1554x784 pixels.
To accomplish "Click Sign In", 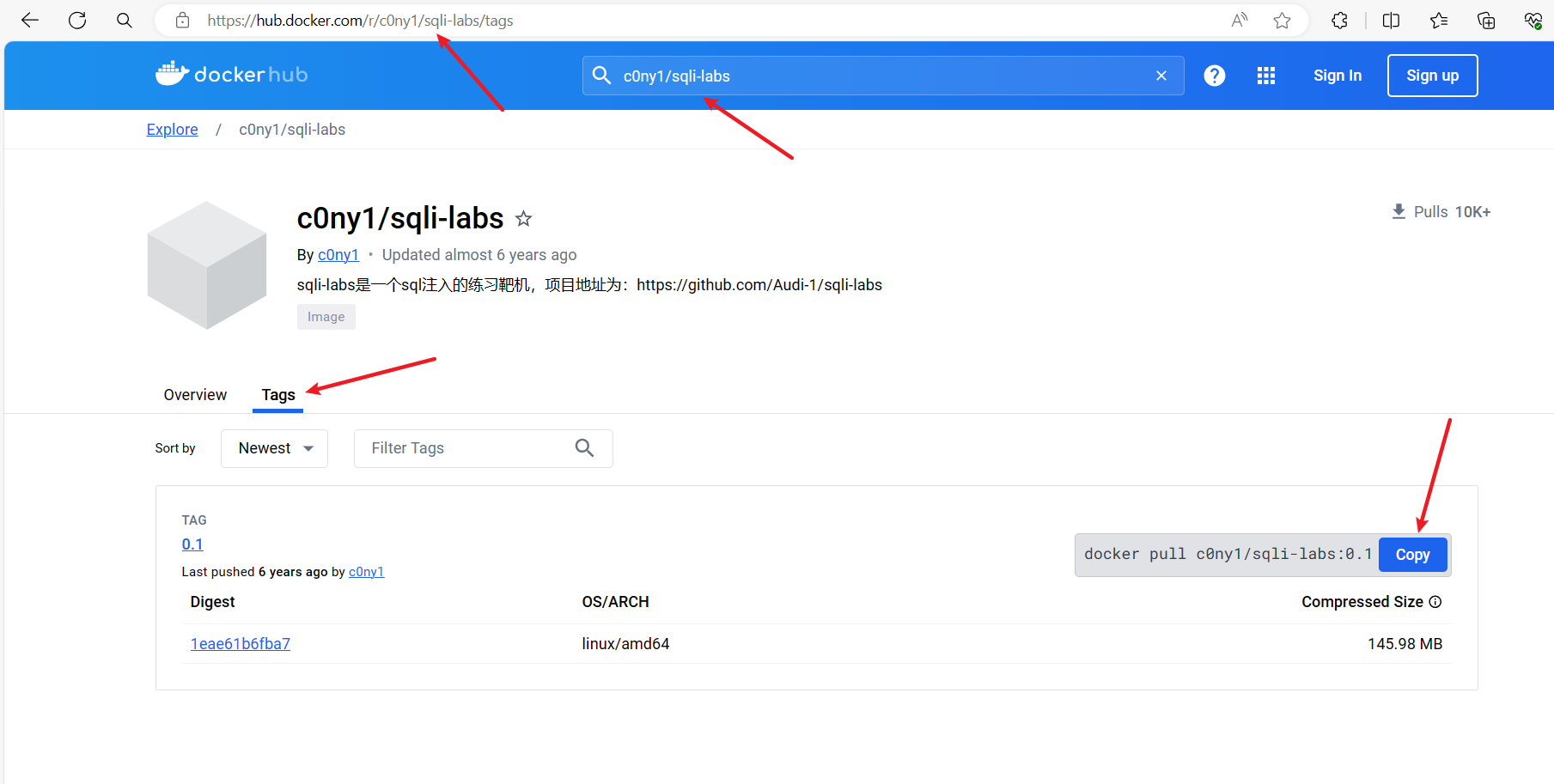I will pyautogui.click(x=1338, y=76).
